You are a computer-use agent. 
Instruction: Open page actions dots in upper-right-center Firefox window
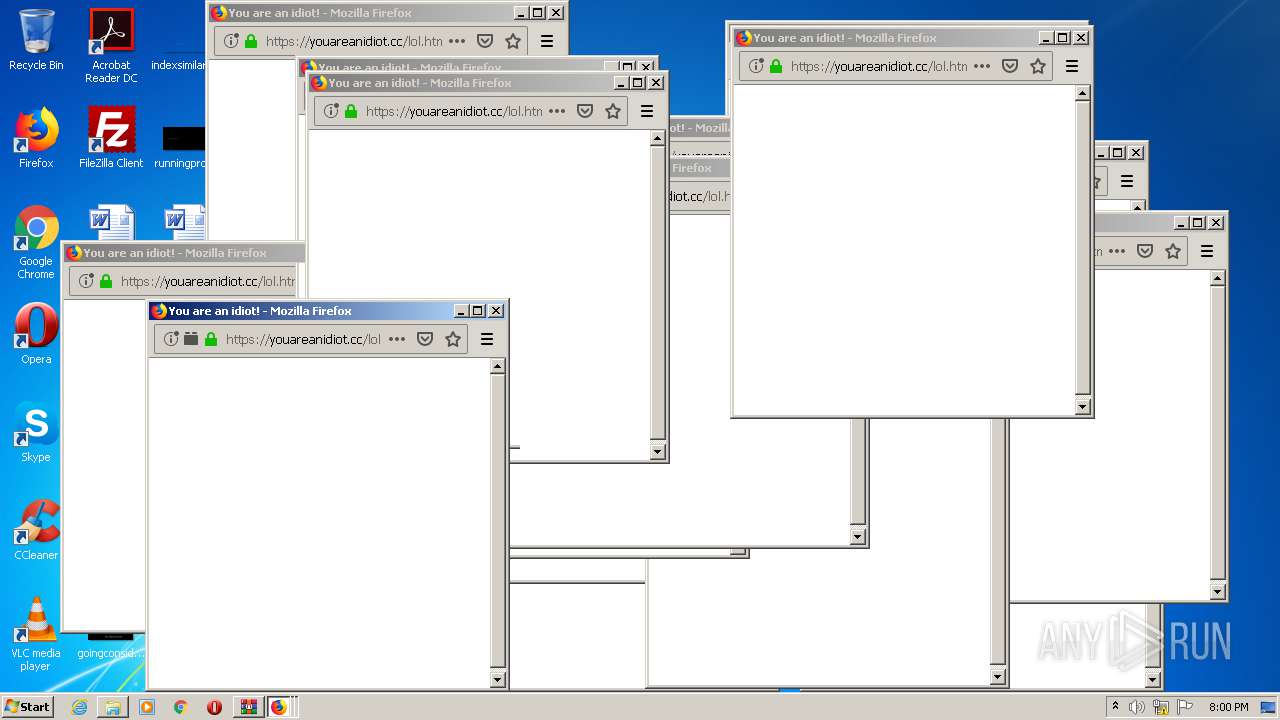[982, 66]
